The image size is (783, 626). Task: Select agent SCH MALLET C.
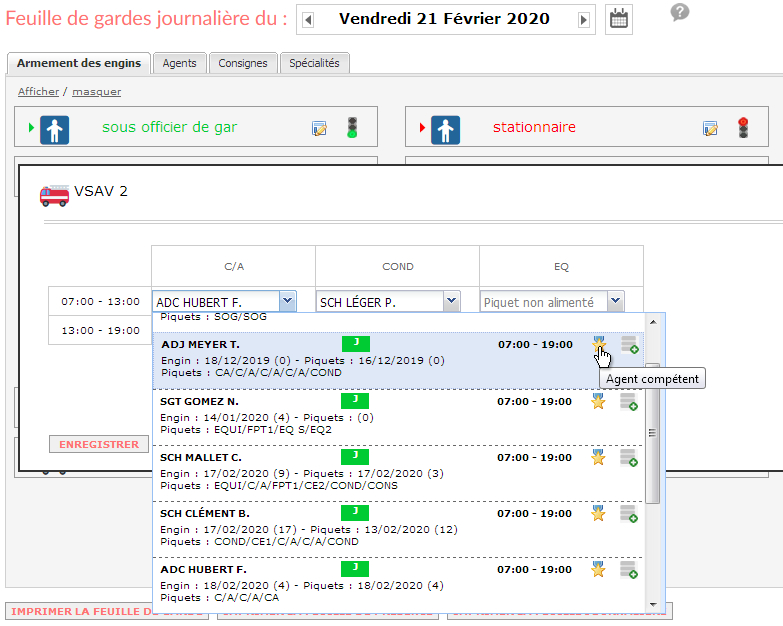(x=397, y=473)
